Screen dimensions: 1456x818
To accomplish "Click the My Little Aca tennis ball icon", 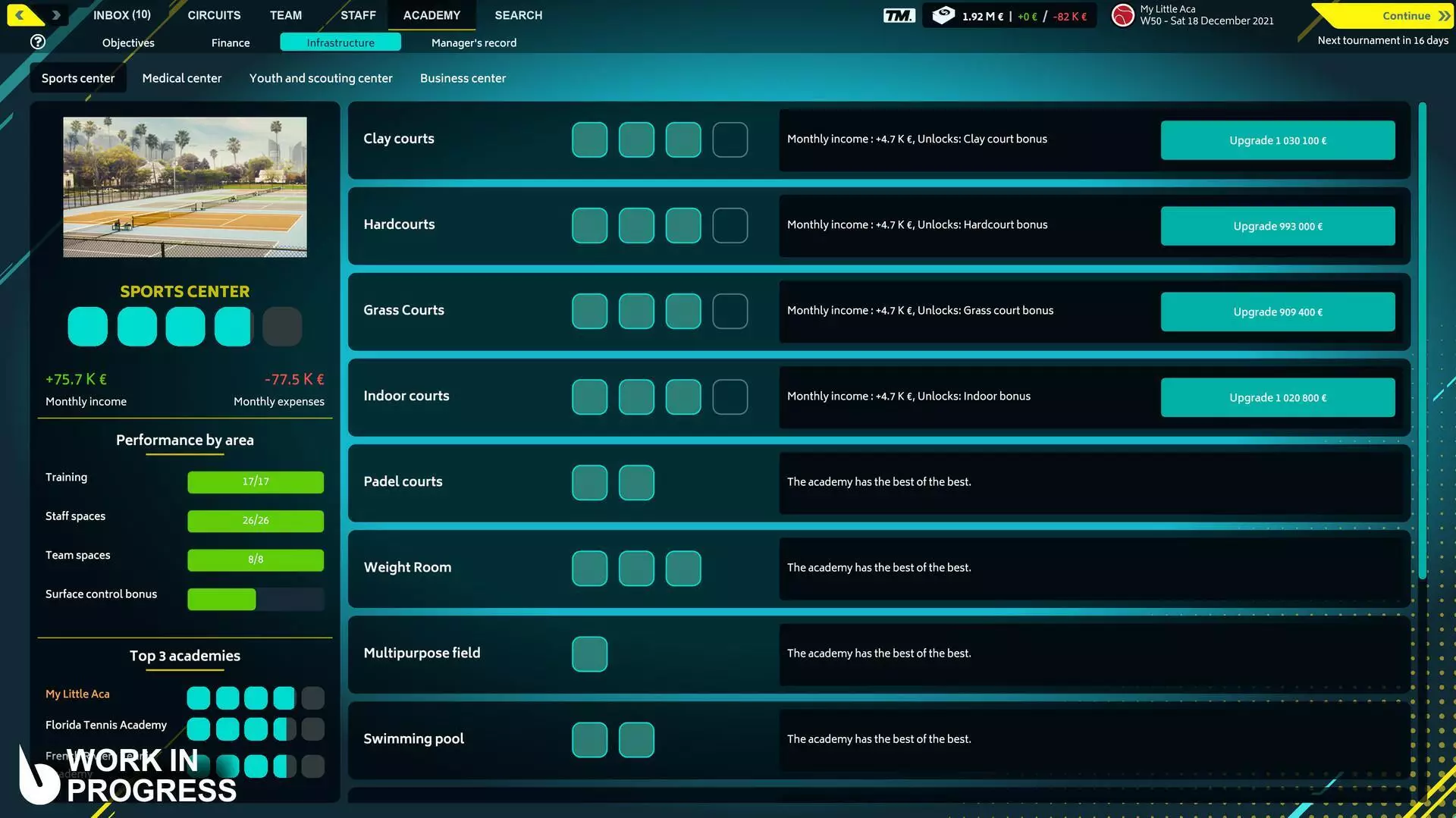I will (1122, 14).
